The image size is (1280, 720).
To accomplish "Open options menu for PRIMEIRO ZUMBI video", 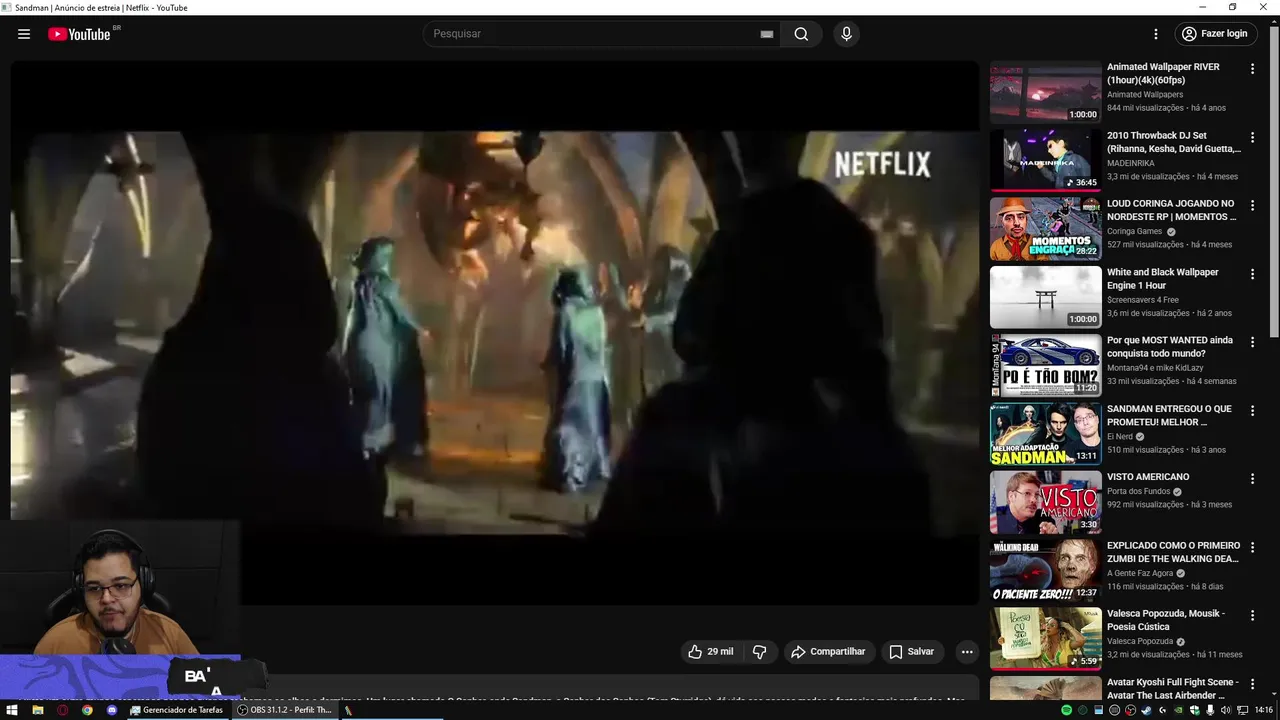I will click(x=1252, y=547).
